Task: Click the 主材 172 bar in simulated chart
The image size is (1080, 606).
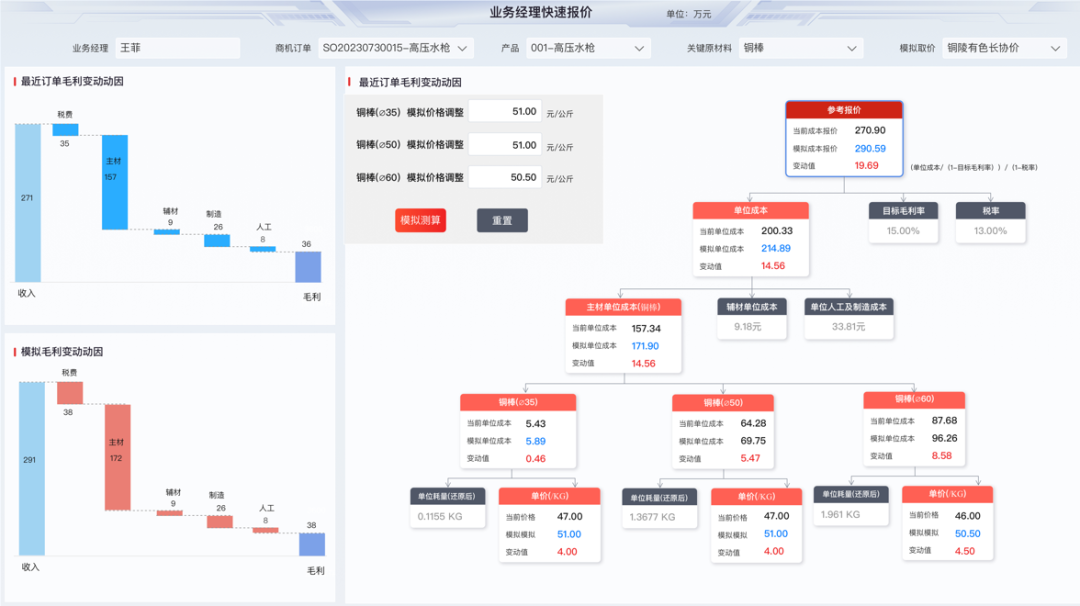Action: point(118,457)
